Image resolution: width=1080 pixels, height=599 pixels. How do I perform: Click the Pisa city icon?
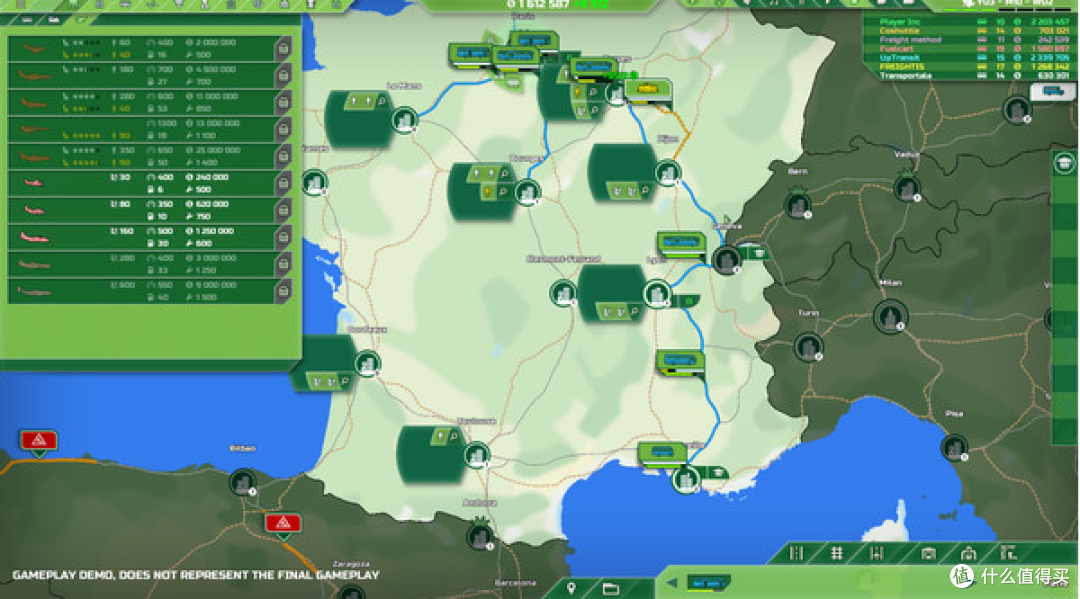tap(954, 448)
